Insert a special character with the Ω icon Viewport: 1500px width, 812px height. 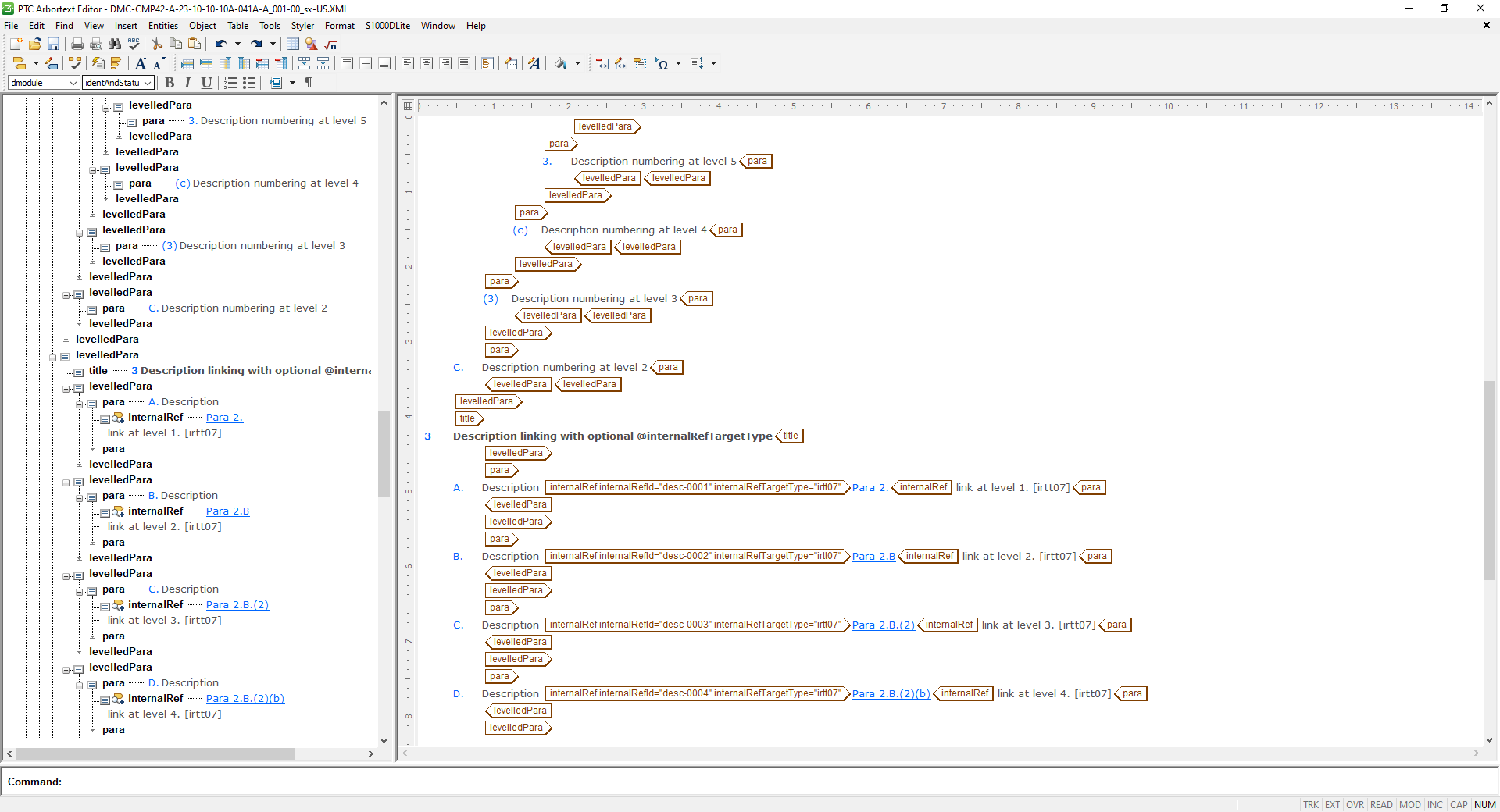click(x=662, y=65)
